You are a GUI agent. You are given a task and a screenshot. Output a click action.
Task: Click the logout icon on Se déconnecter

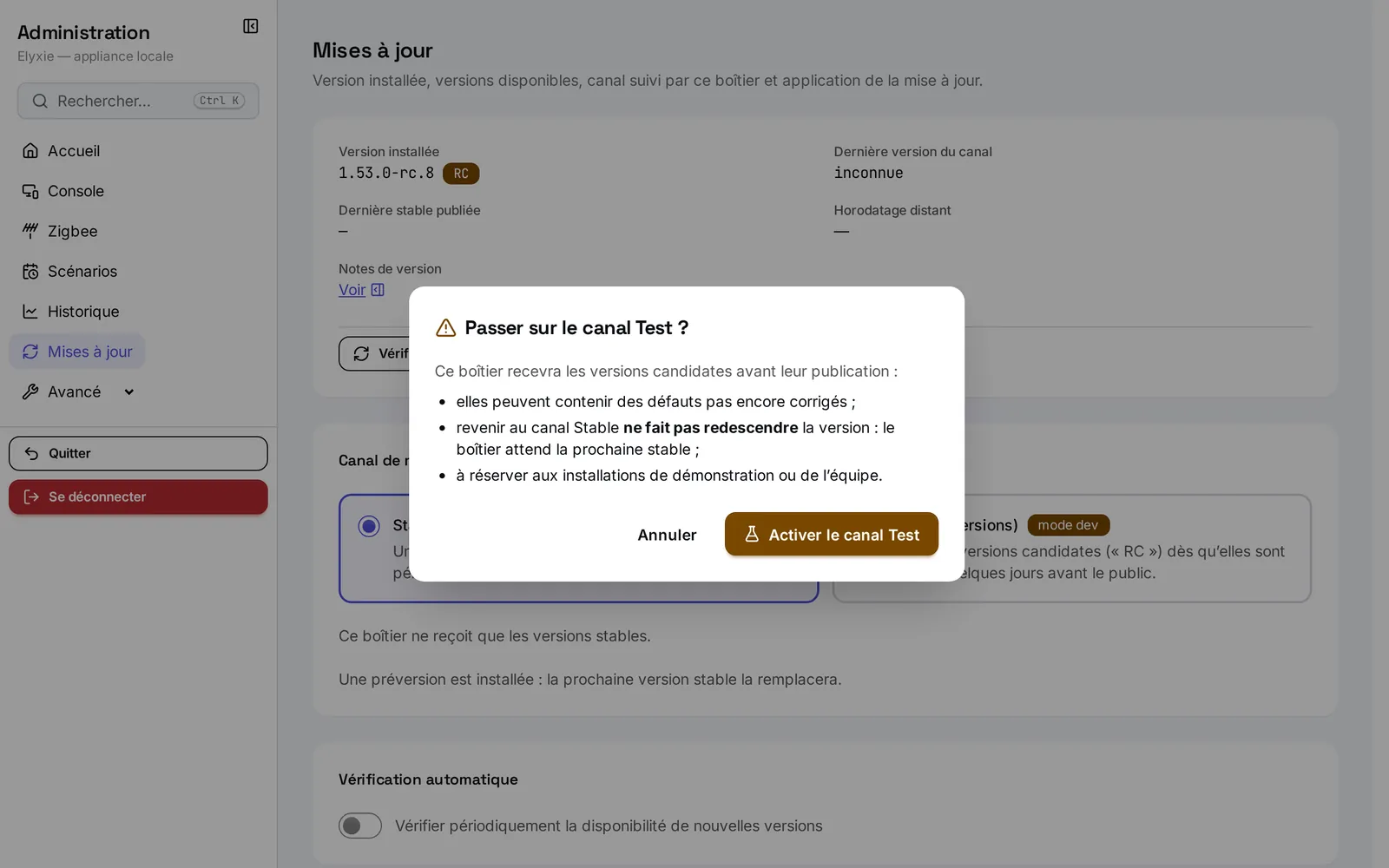pyautogui.click(x=31, y=496)
